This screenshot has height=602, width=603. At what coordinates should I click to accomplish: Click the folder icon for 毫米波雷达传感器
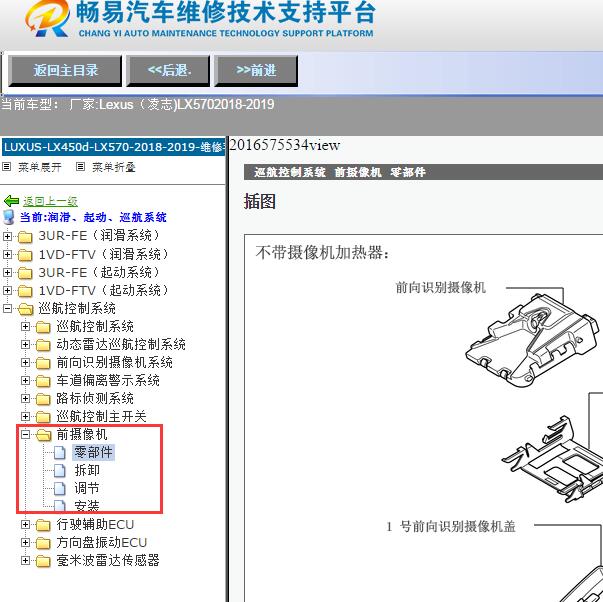click(x=43, y=561)
